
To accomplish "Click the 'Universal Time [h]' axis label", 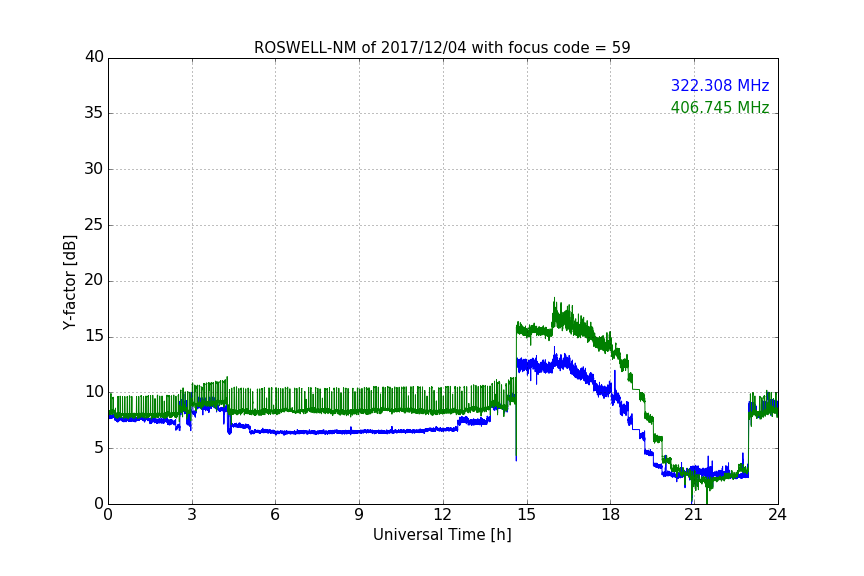I will point(442,535).
